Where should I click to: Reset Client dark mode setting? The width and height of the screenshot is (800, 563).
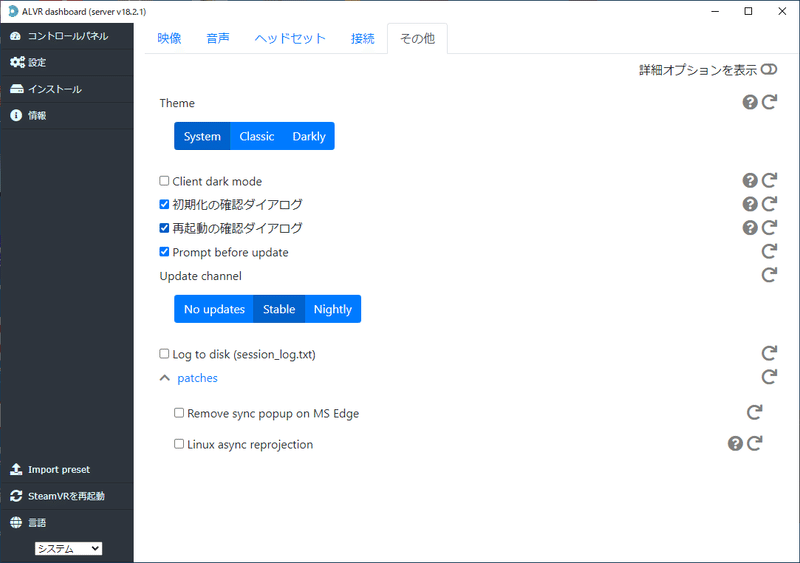[769, 180]
